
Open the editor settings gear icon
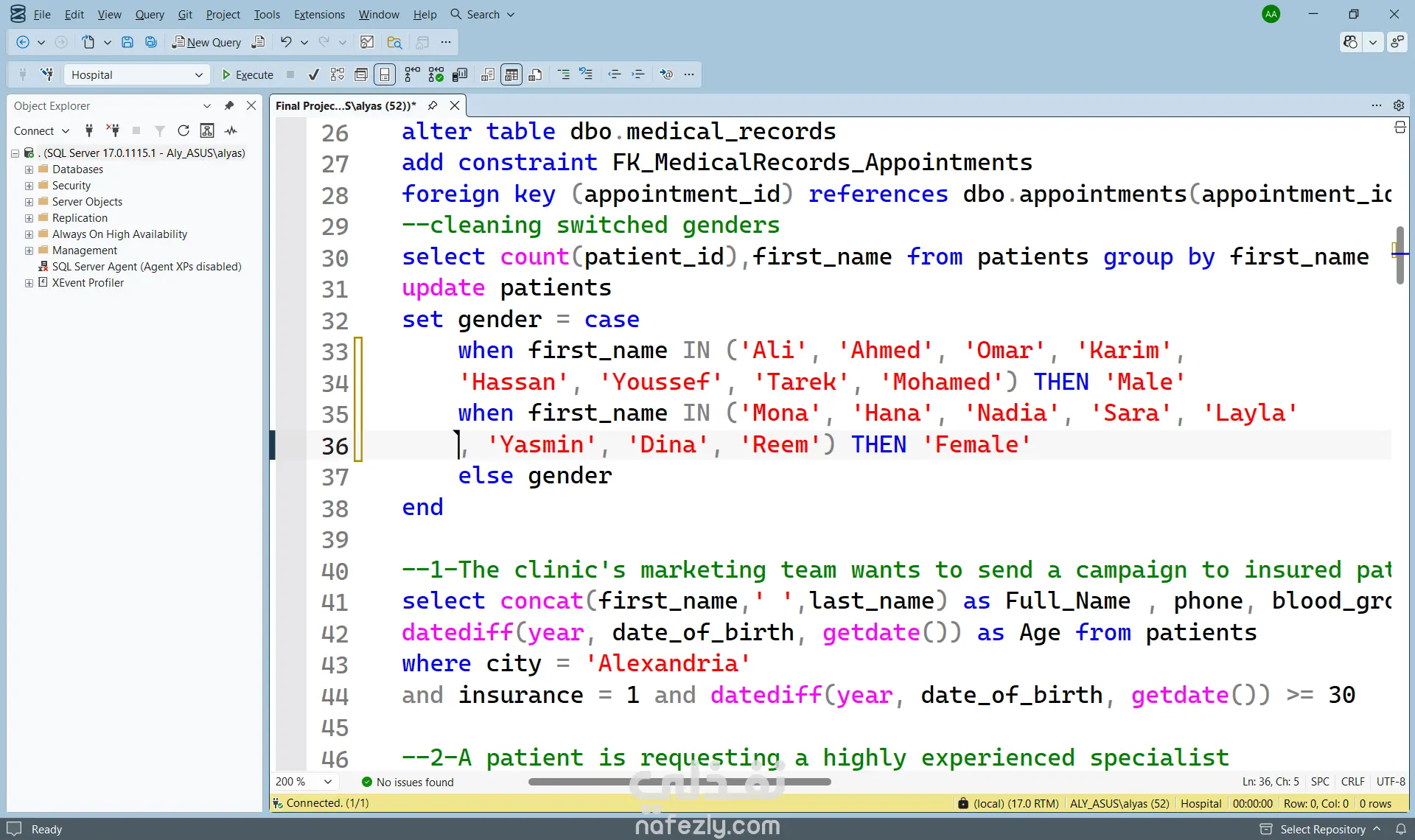click(1399, 105)
